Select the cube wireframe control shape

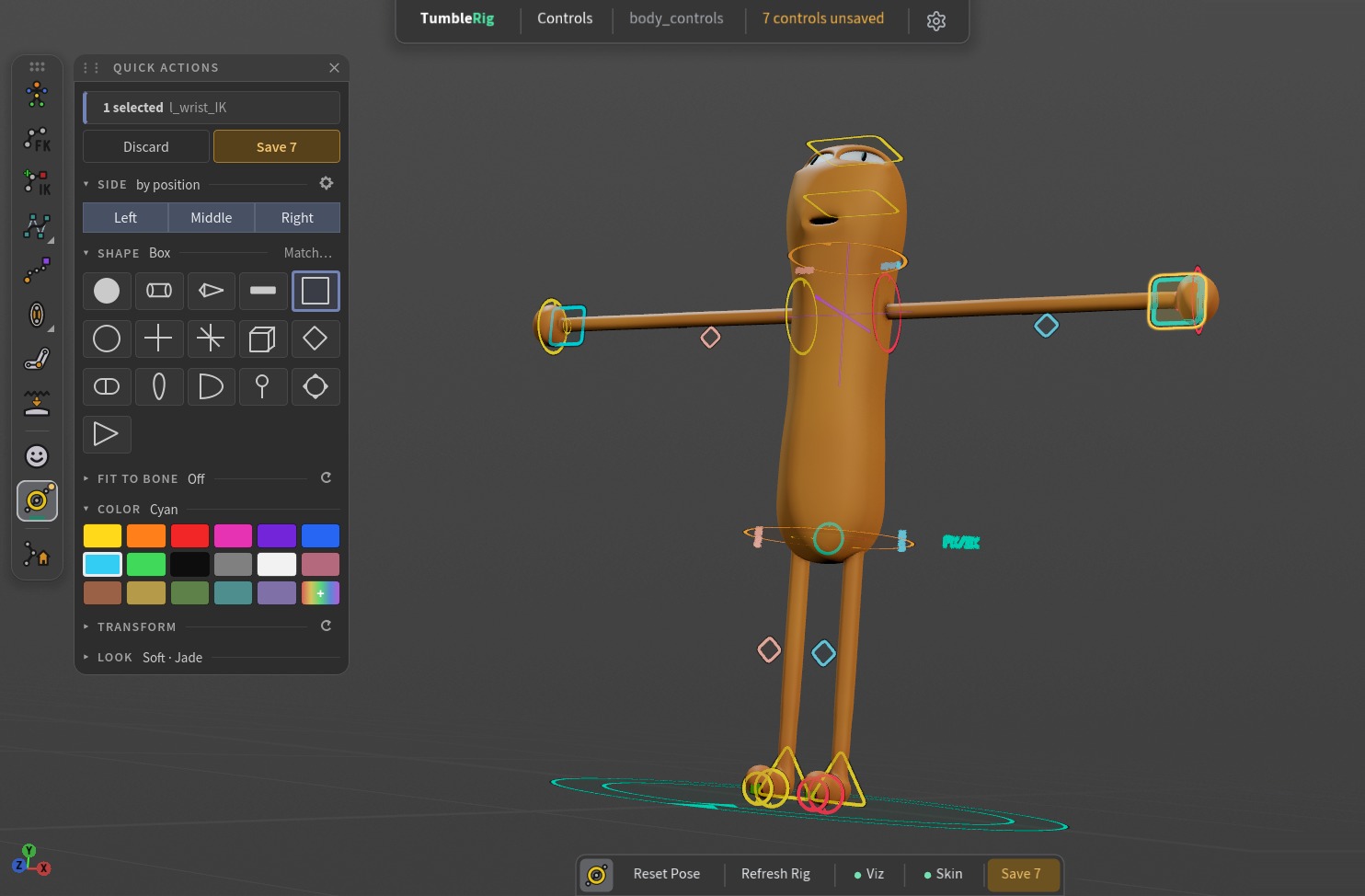pyautogui.click(x=263, y=339)
